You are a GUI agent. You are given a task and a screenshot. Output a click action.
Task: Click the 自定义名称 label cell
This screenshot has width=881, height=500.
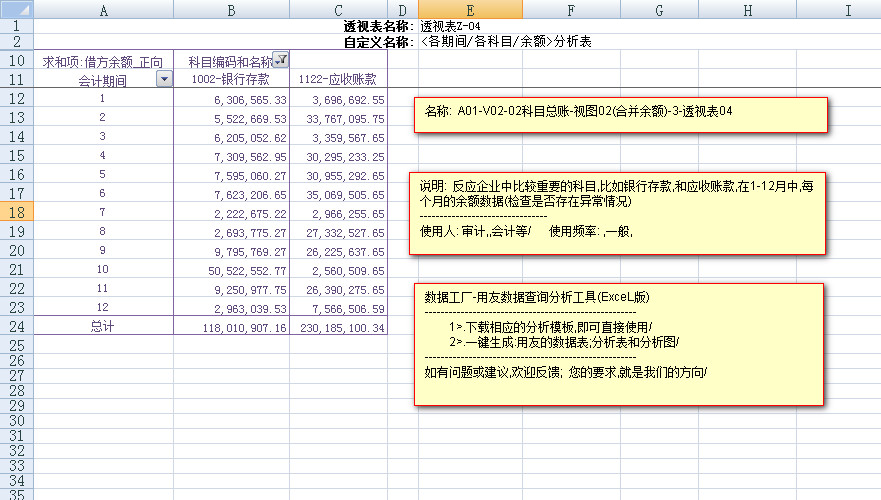point(377,43)
